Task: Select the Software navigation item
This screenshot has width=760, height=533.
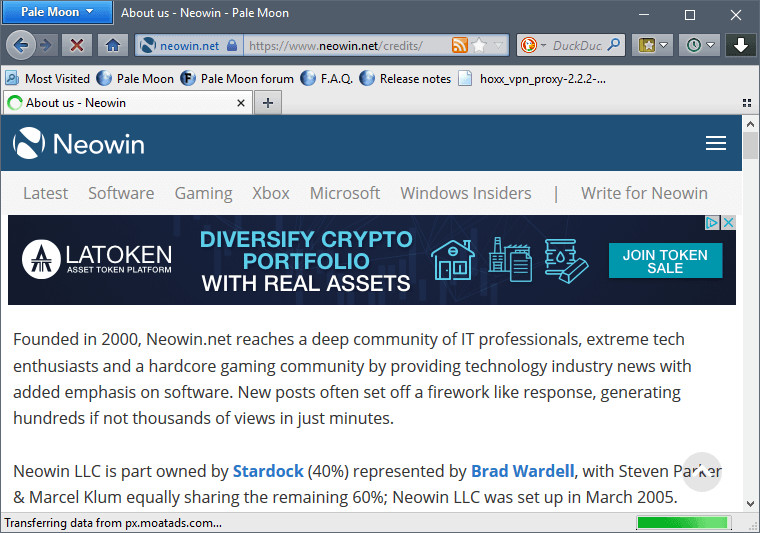Action: tap(121, 193)
